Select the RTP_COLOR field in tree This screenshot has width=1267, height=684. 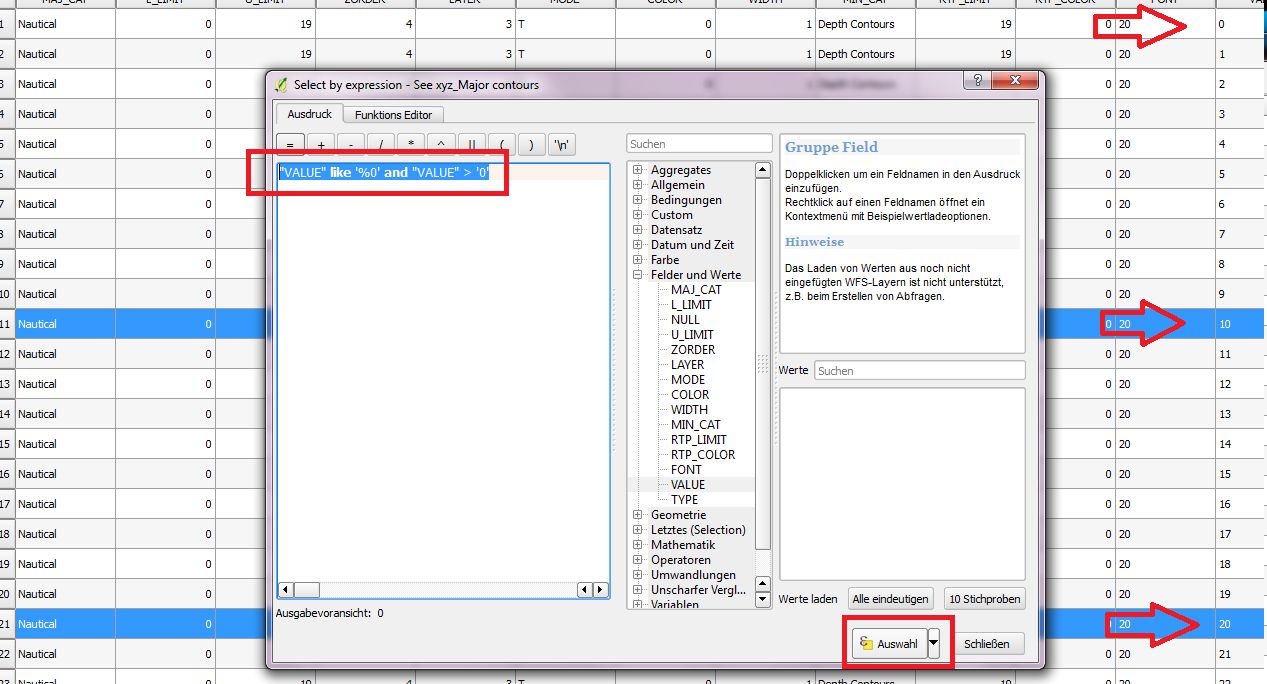(702, 455)
